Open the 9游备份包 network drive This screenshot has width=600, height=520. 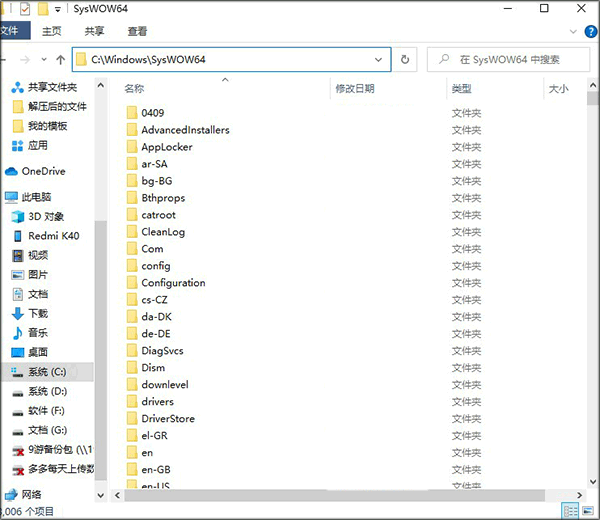pyautogui.click(x=52, y=450)
